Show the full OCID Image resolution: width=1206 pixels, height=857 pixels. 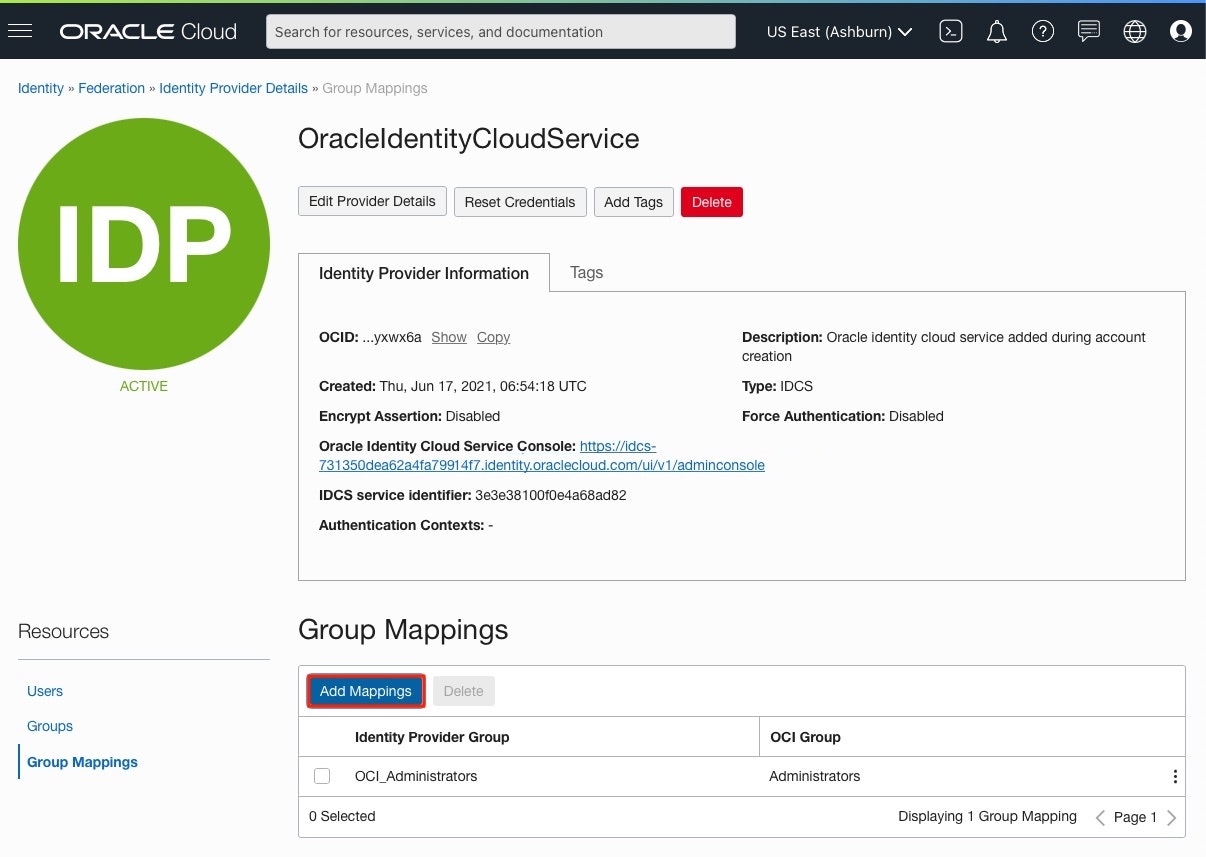point(449,337)
